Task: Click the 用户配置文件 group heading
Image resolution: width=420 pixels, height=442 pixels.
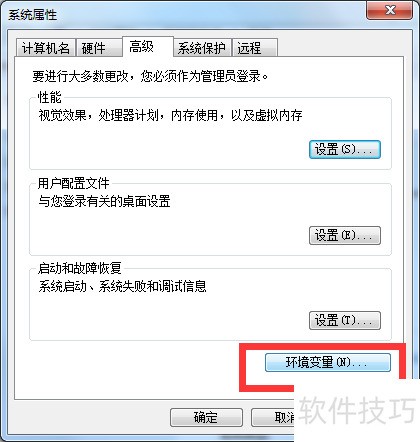Action: [x=73, y=183]
